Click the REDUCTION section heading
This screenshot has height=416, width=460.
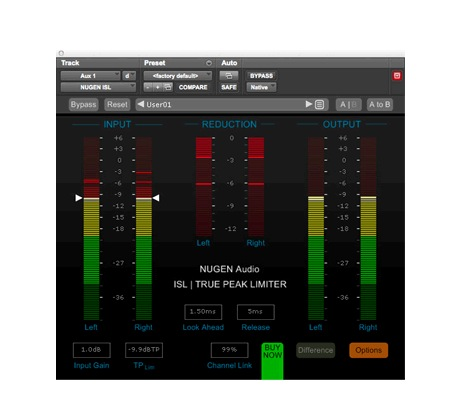tap(229, 125)
